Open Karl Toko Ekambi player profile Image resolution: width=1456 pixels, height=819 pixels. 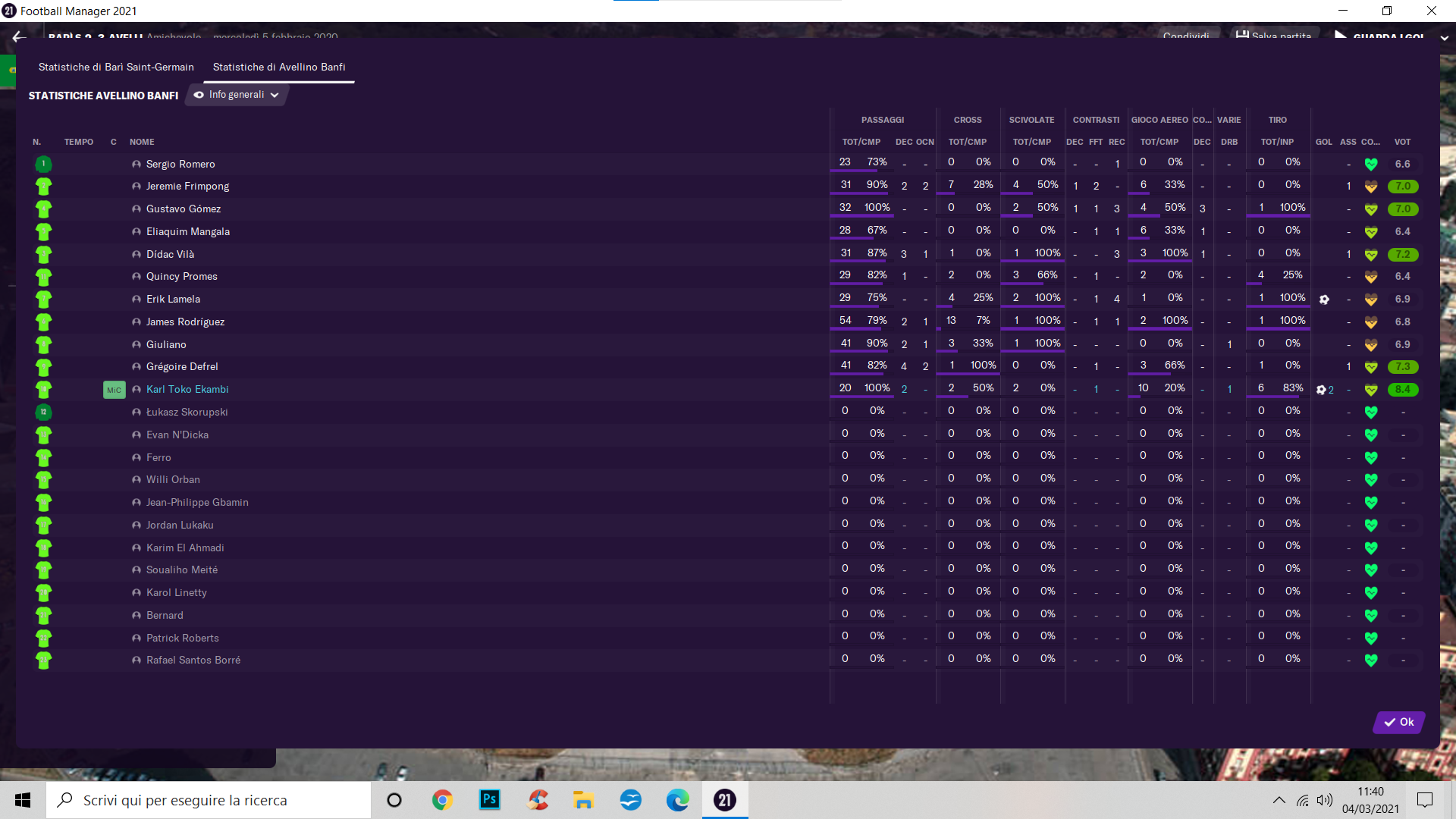187,389
